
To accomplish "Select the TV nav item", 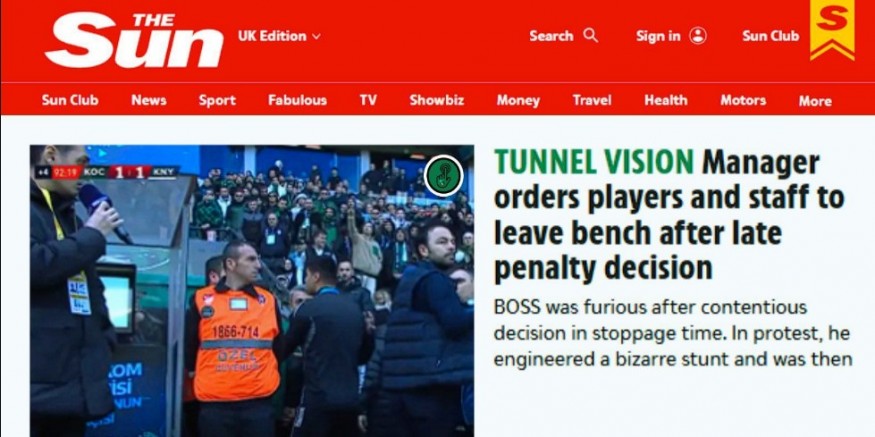I will (x=368, y=100).
